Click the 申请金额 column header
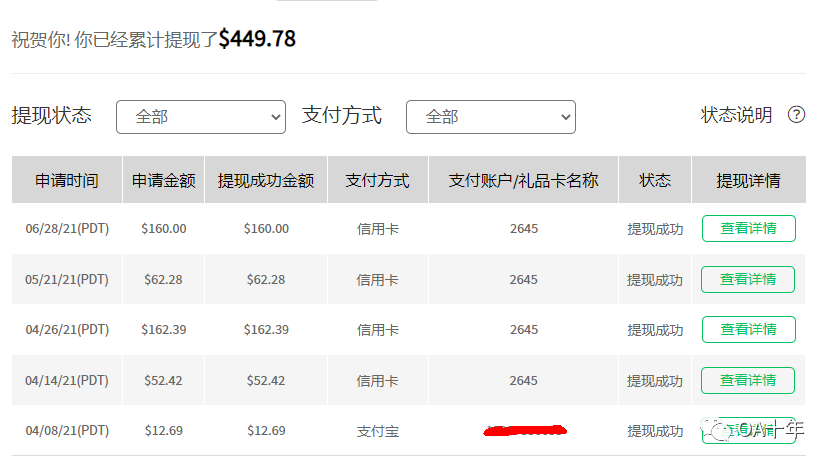Image resolution: width=831 pixels, height=465 pixels. click(164, 181)
